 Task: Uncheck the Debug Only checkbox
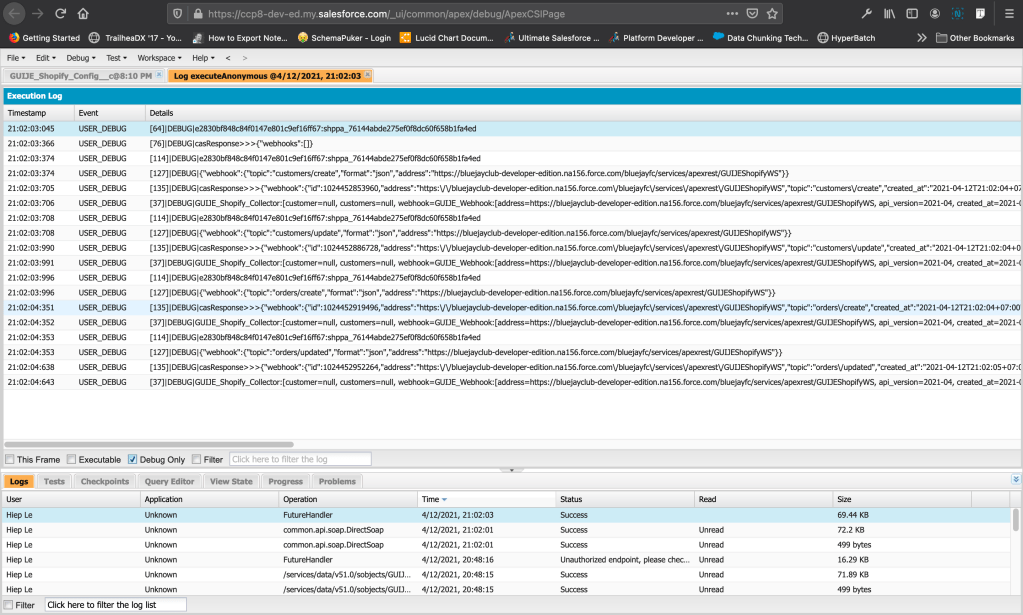click(132, 459)
